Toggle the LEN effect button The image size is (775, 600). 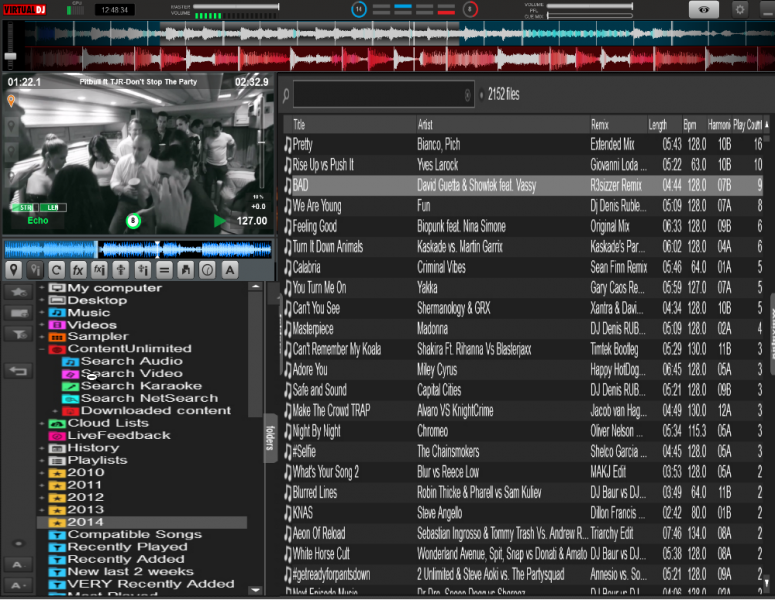pos(51,208)
